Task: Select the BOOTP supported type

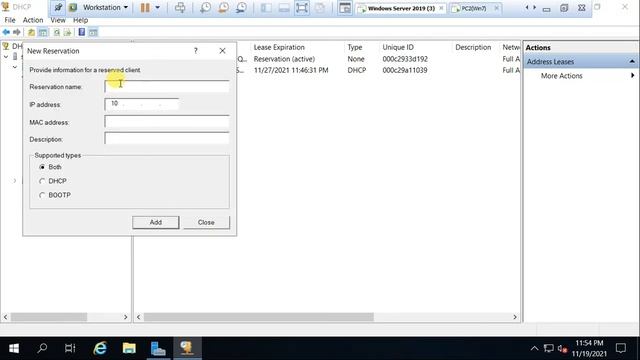Action: 42,196
